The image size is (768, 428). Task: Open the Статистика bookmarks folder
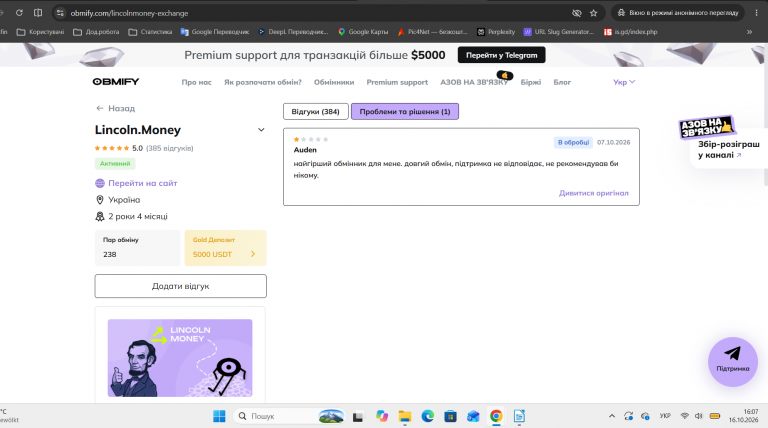(150, 32)
